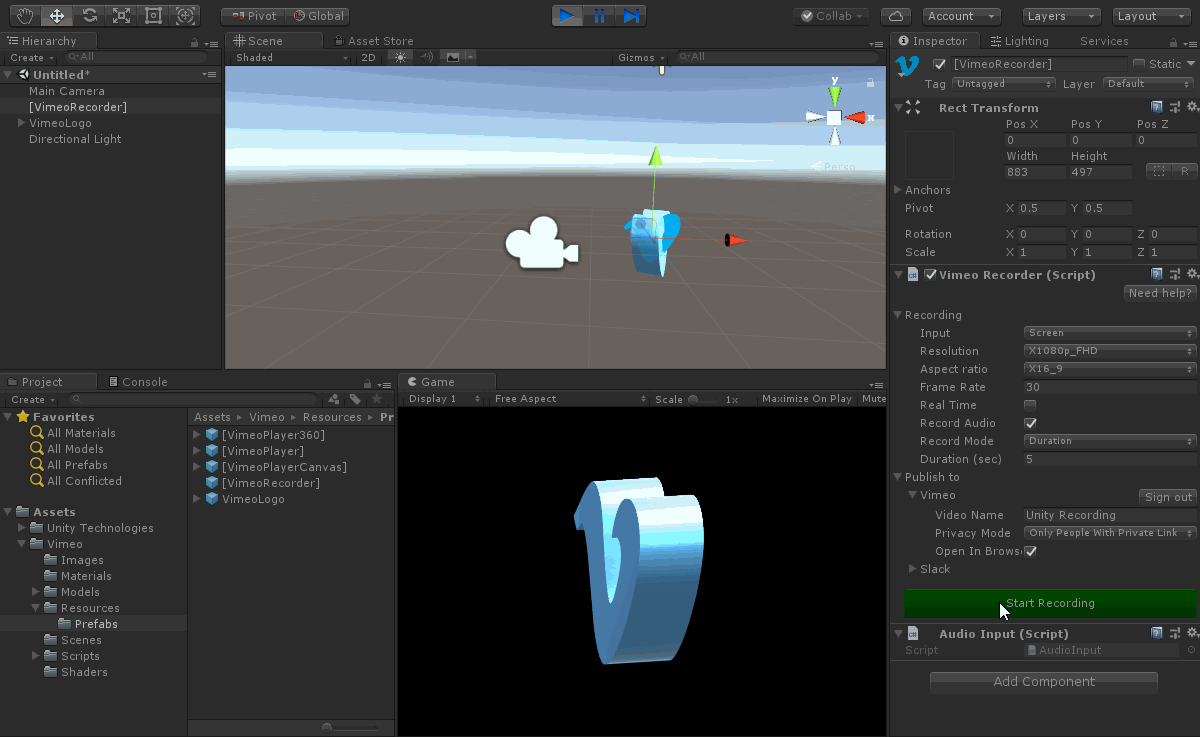Click Need help? button
1200x737 pixels.
(1160, 293)
